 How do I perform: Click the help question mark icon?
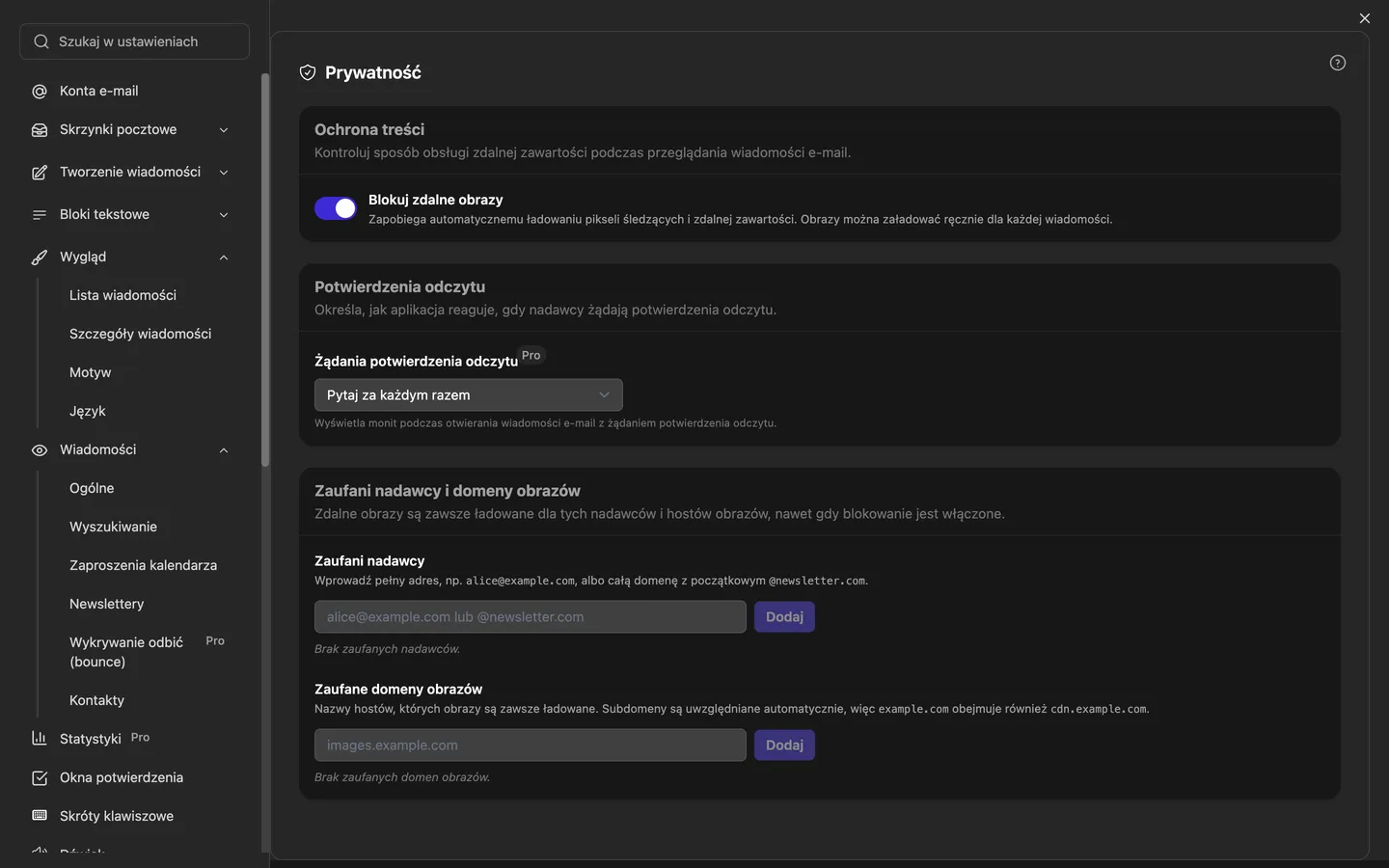click(1338, 63)
